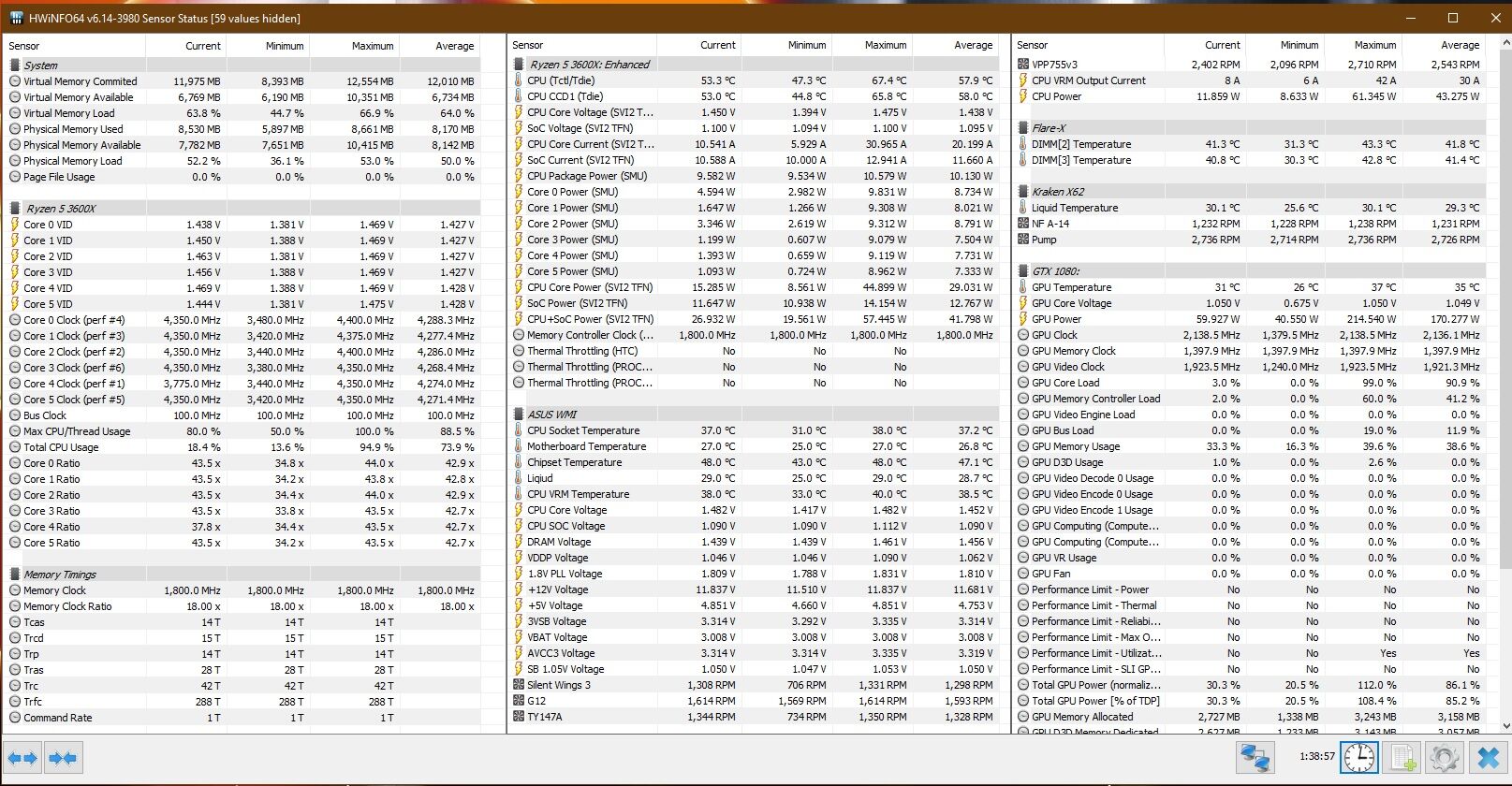The width and height of the screenshot is (1512, 786).
Task: Click the fan icon next to NF A-14
Action: click(1023, 224)
